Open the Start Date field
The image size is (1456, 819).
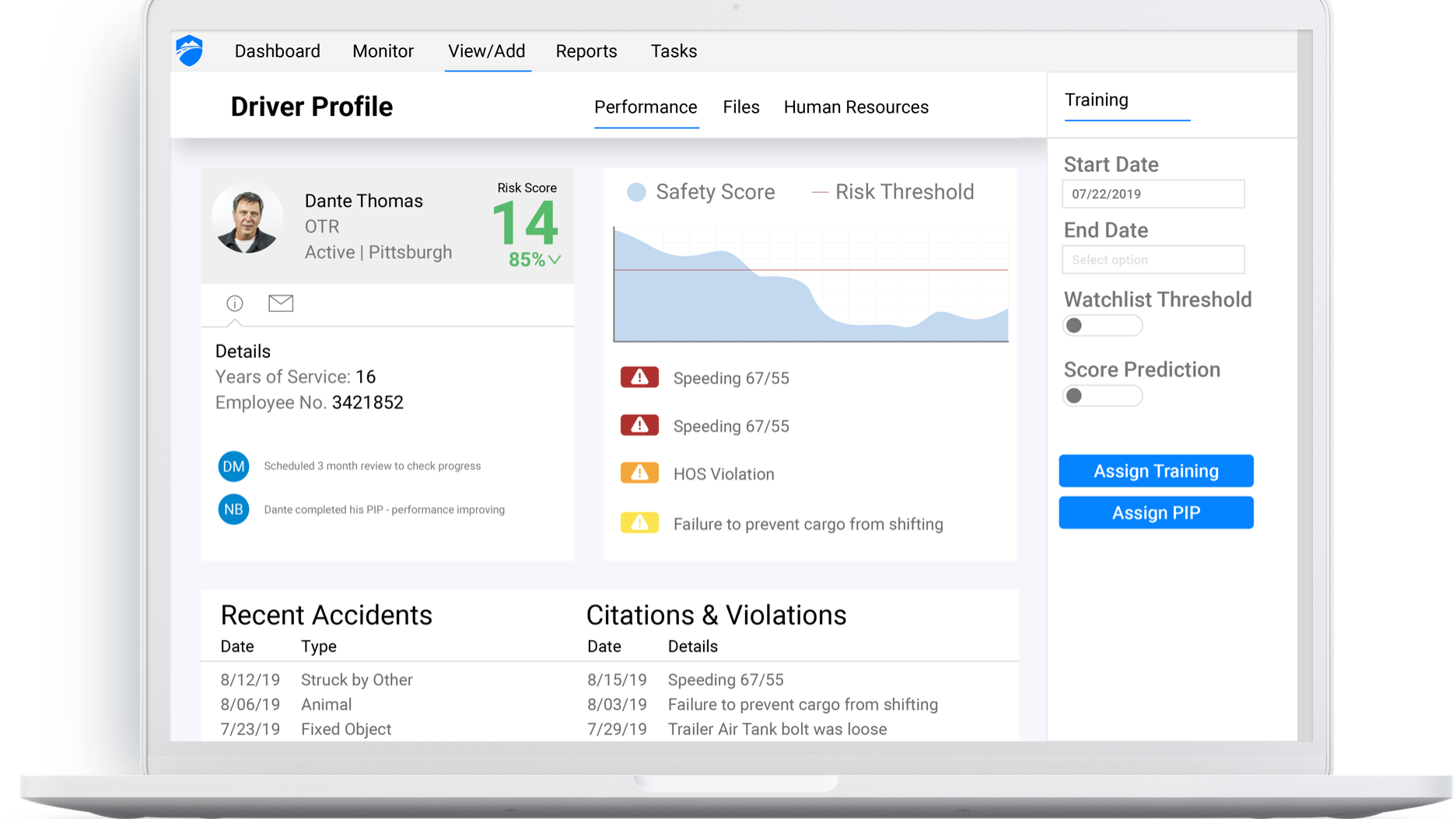[1153, 194]
